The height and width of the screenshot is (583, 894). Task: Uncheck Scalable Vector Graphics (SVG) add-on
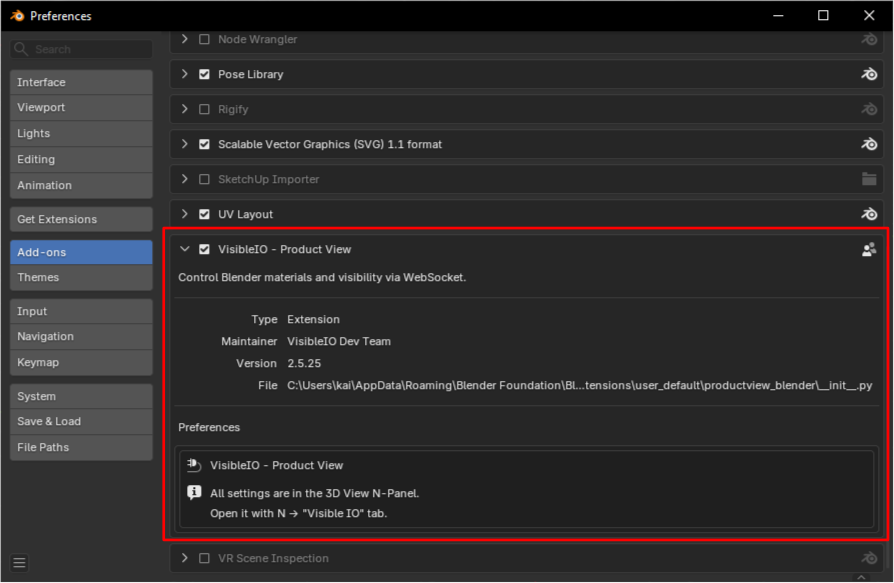204,144
